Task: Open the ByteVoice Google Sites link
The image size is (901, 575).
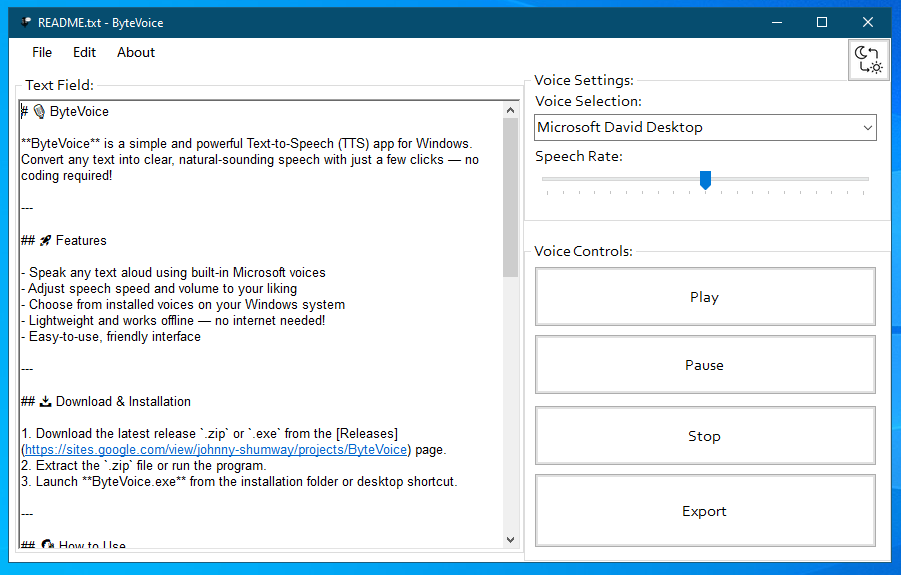Action: 216,450
